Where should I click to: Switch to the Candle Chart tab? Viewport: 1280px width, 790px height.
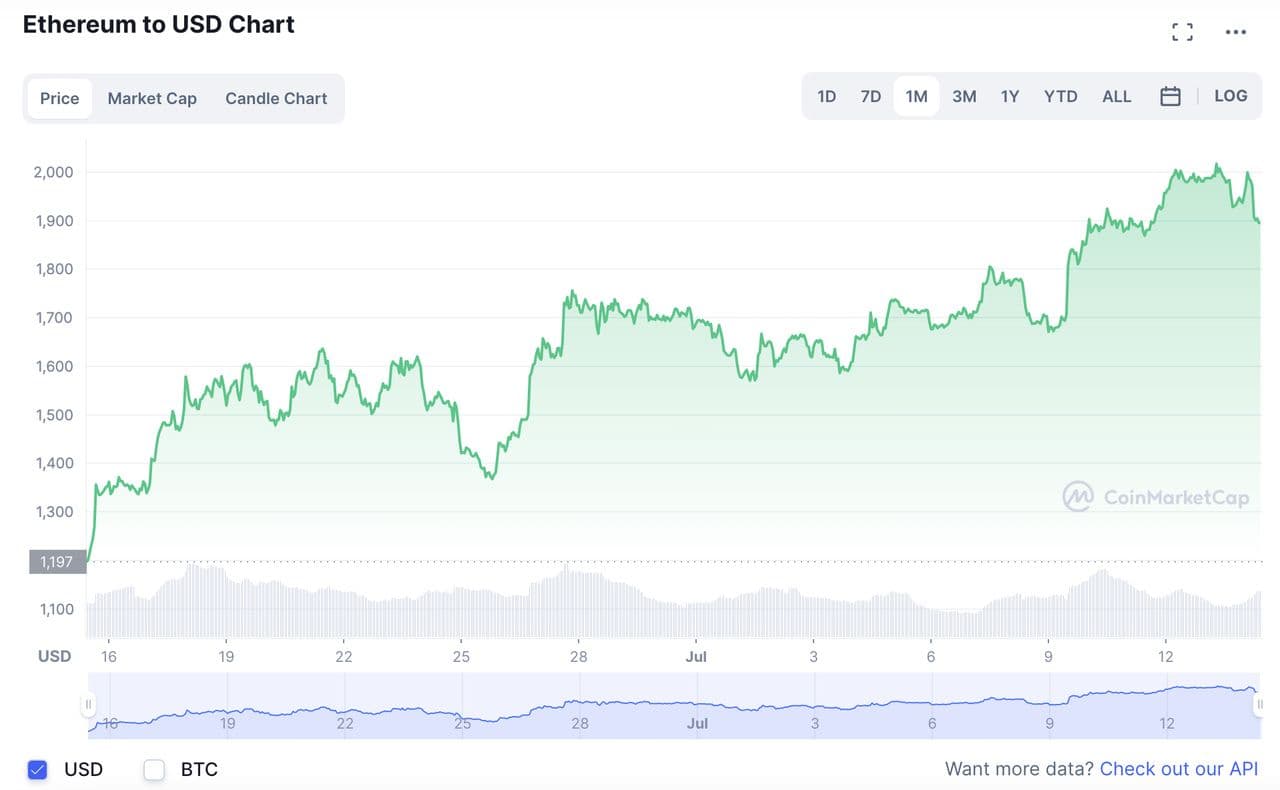[x=276, y=98]
